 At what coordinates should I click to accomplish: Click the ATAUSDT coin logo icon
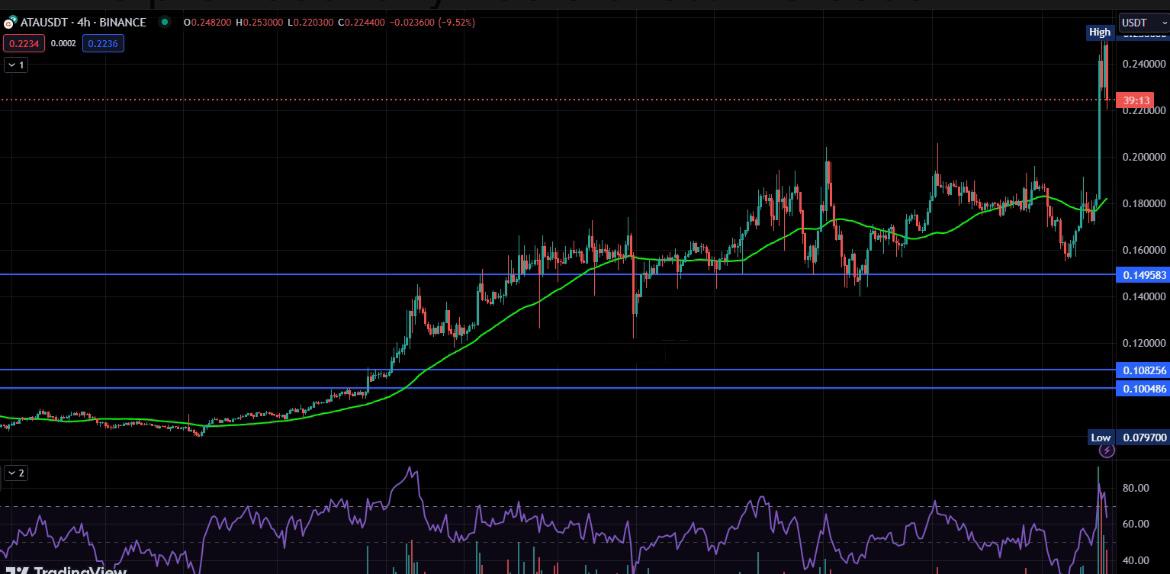(x=10, y=22)
